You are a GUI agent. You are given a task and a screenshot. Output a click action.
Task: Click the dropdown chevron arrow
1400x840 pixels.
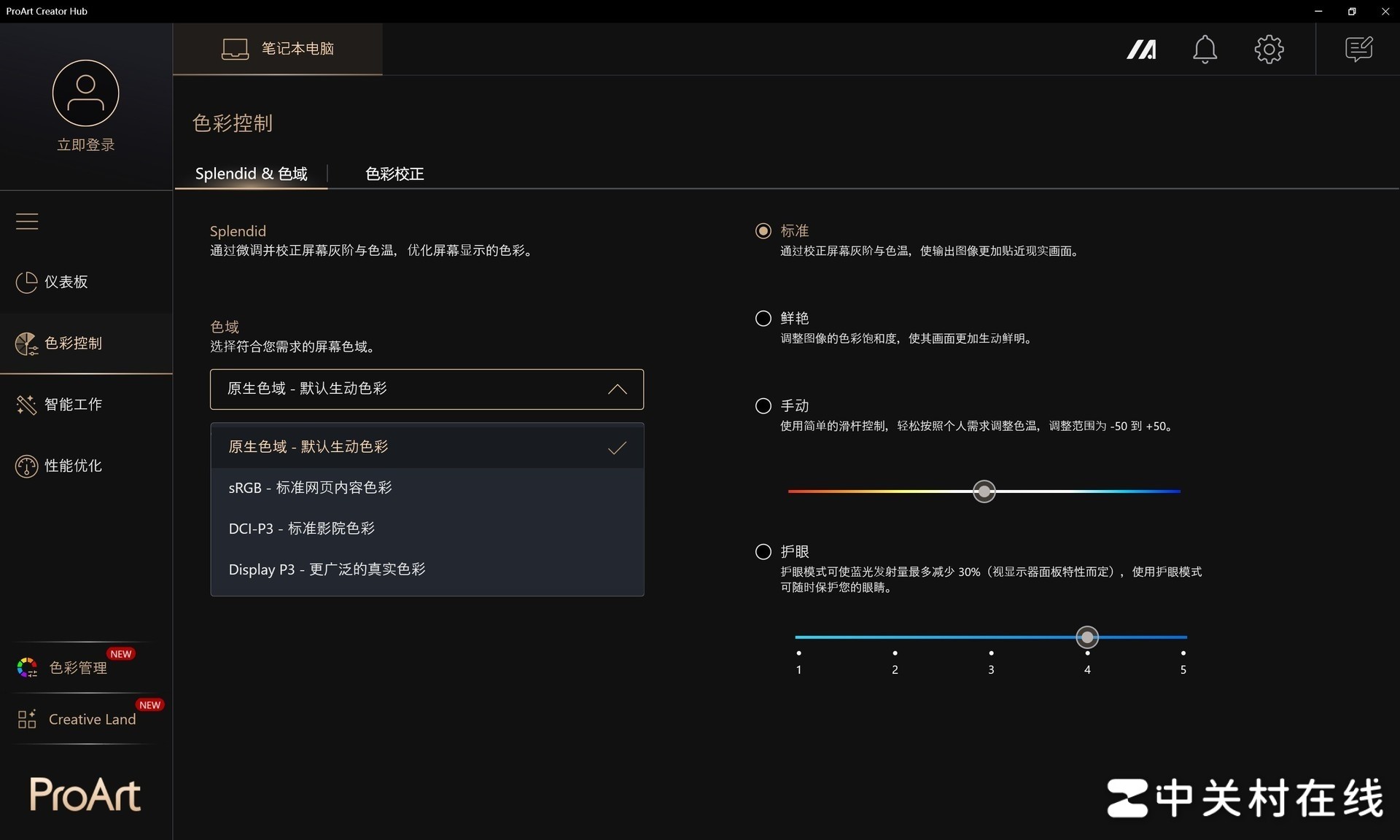[x=617, y=389]
